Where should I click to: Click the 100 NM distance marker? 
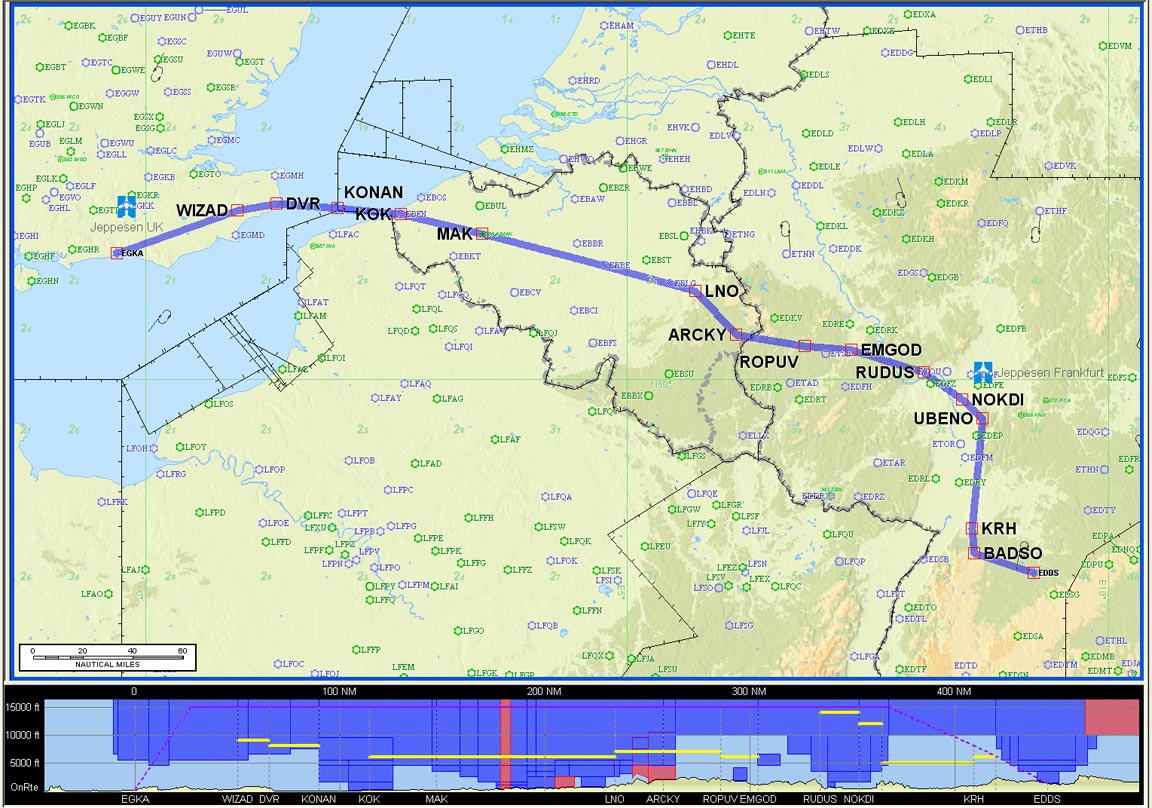[x=339, y=691]
